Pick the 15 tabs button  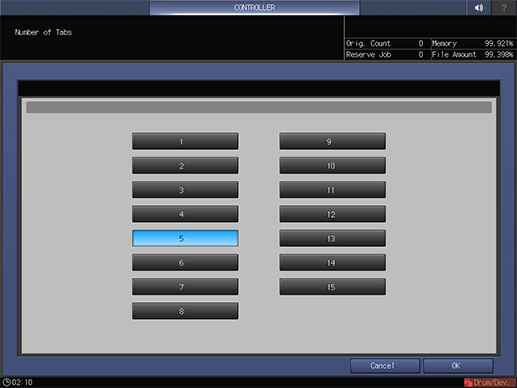click(x=333, y=287)
